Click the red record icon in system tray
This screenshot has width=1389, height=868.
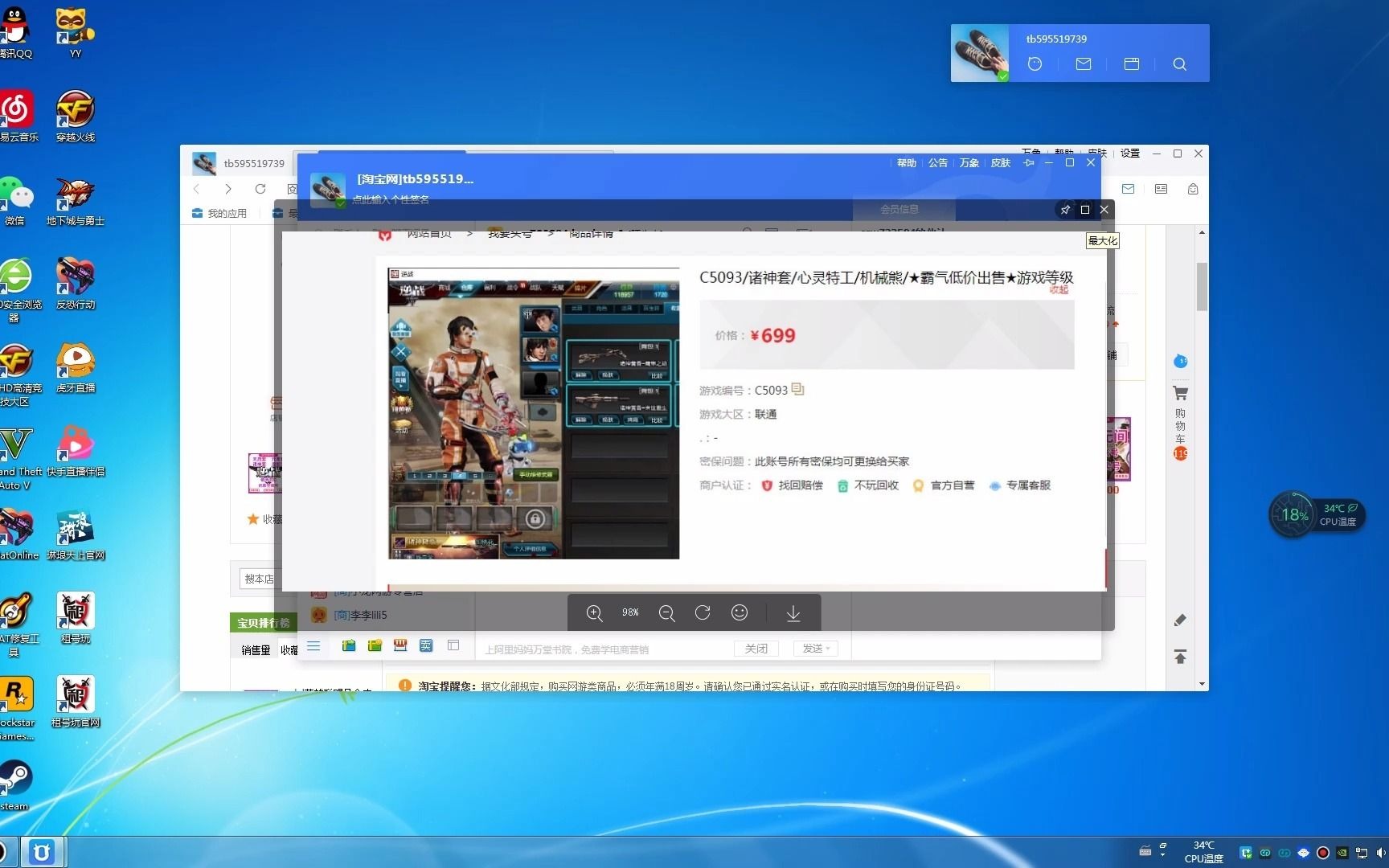(1323, 853)
